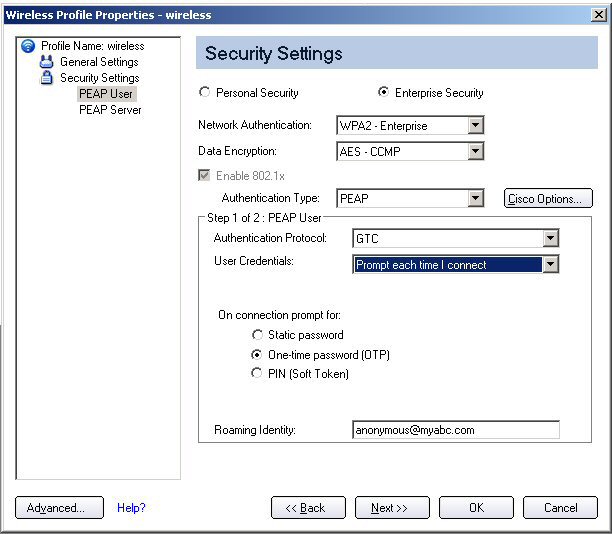
Task: Click the Next >> button
Action: pyautogui.click(x=392, y=507)
